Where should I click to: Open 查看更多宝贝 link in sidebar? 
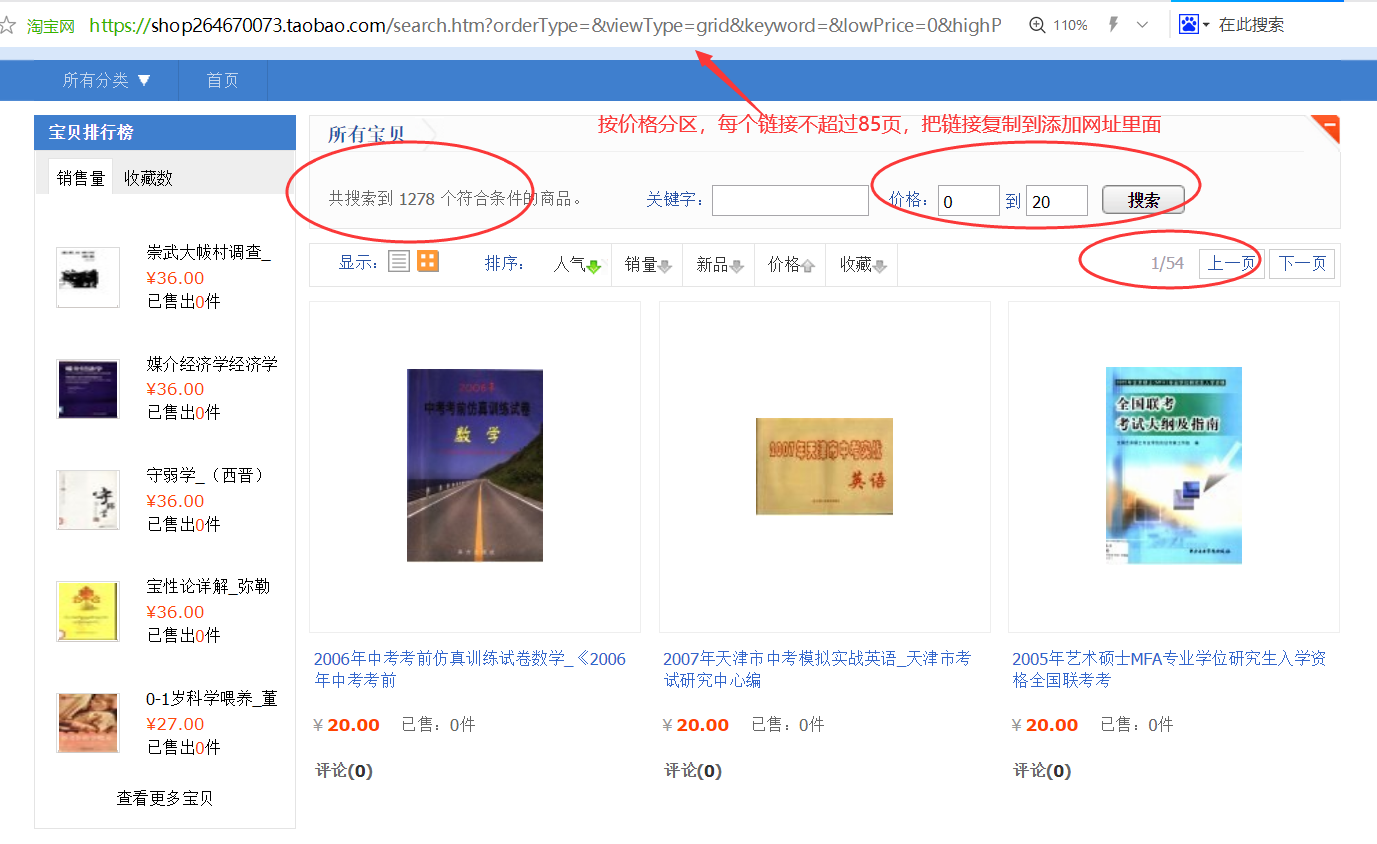click(165, 798)
